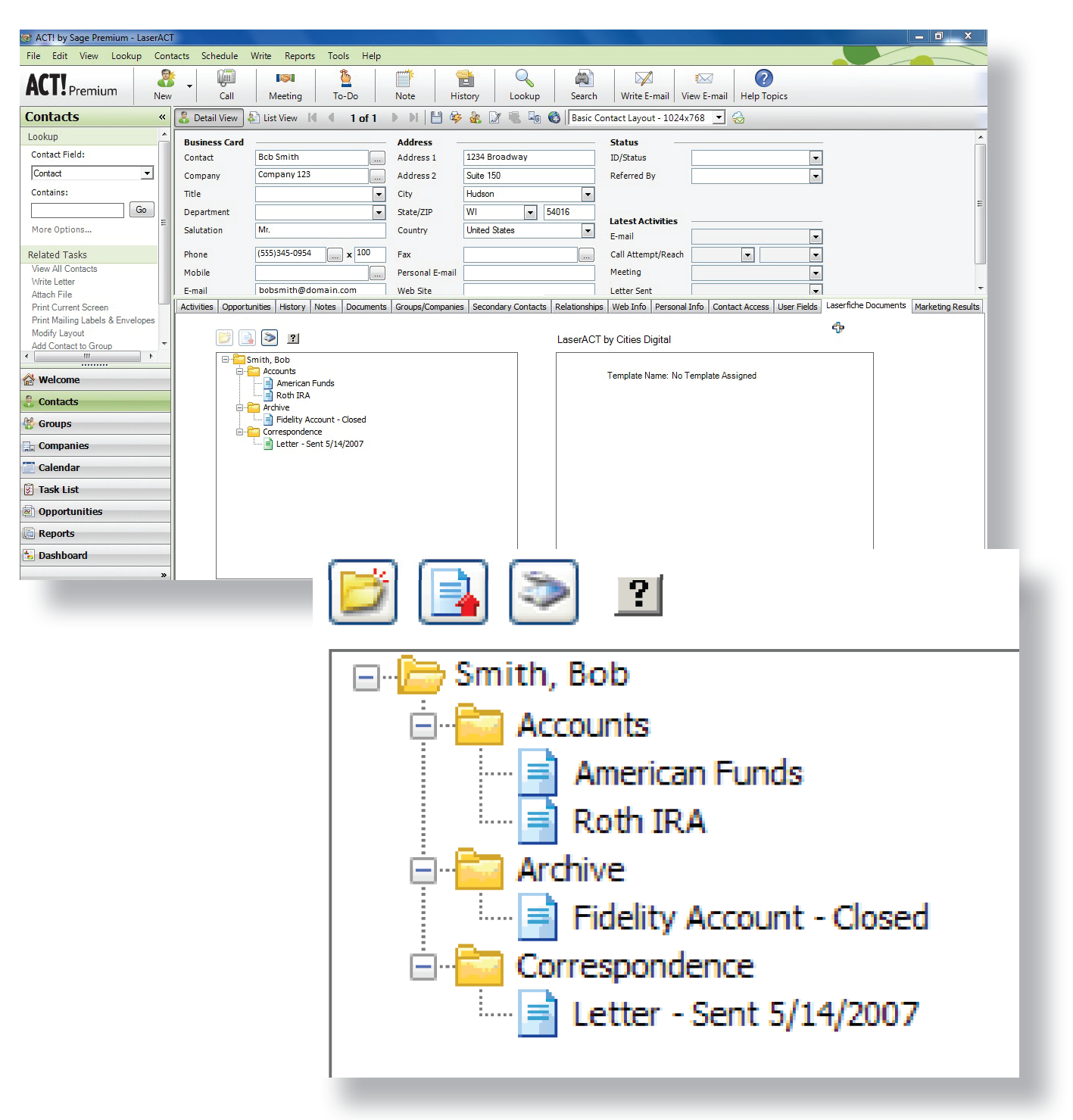Open the Schedule menu
The height and width of the screenshot is (1120, 1073).
220,55
